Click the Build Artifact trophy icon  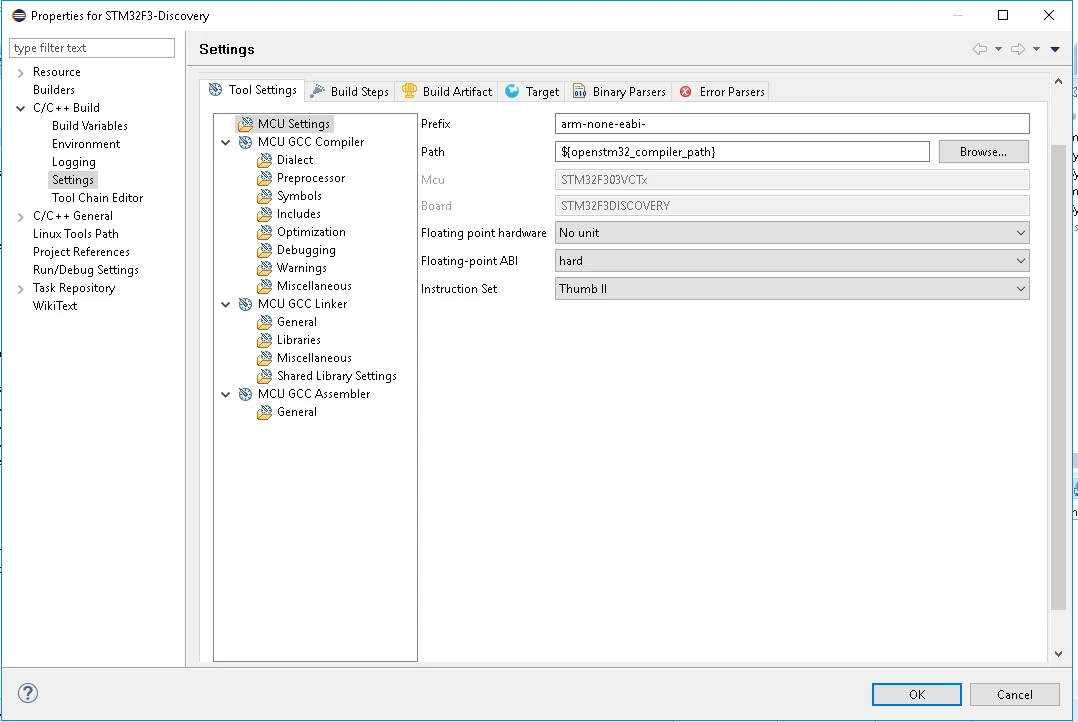(410, 91)
